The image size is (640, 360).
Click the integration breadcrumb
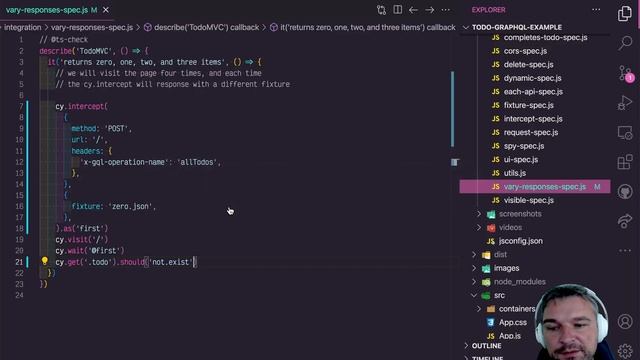tap(22, 27)
